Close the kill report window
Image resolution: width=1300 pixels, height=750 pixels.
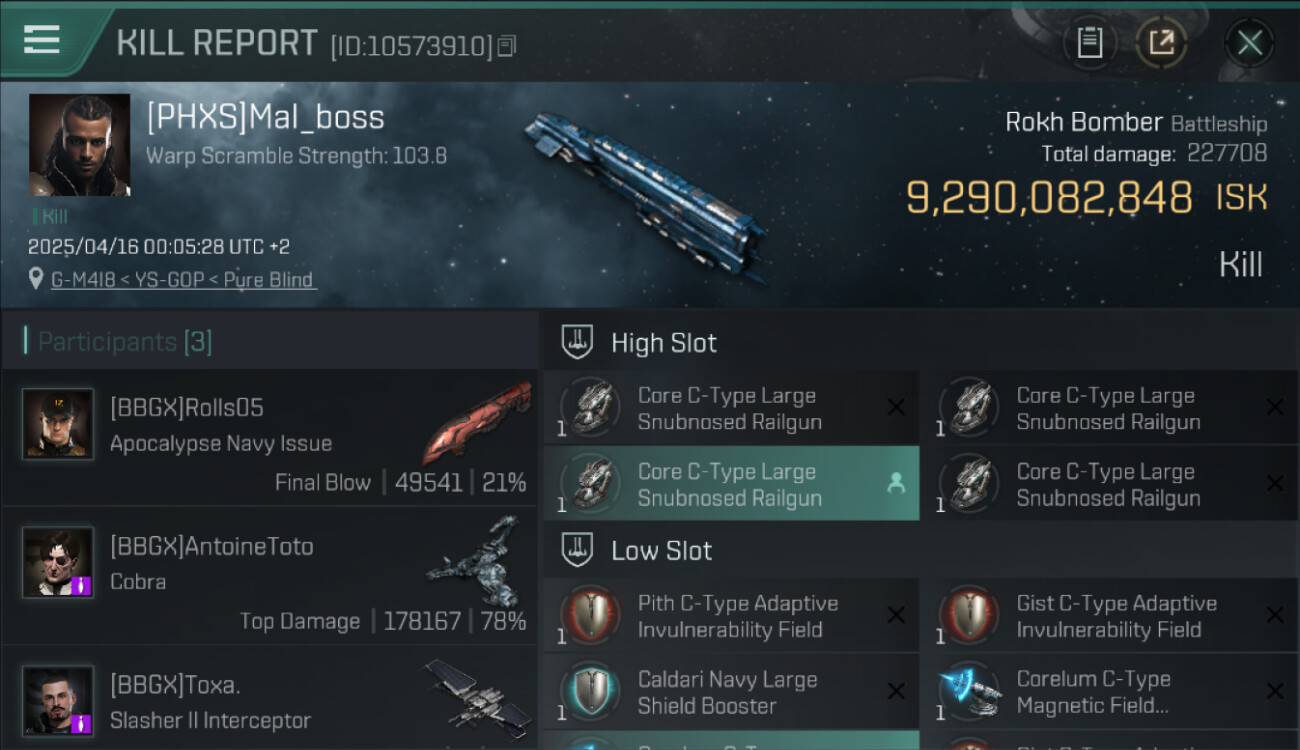[x=1249, y=43]
